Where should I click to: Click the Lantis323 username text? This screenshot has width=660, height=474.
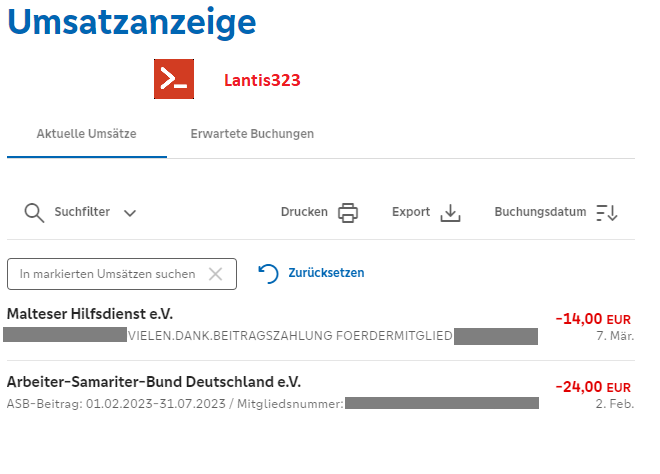[x=262, y=80]
